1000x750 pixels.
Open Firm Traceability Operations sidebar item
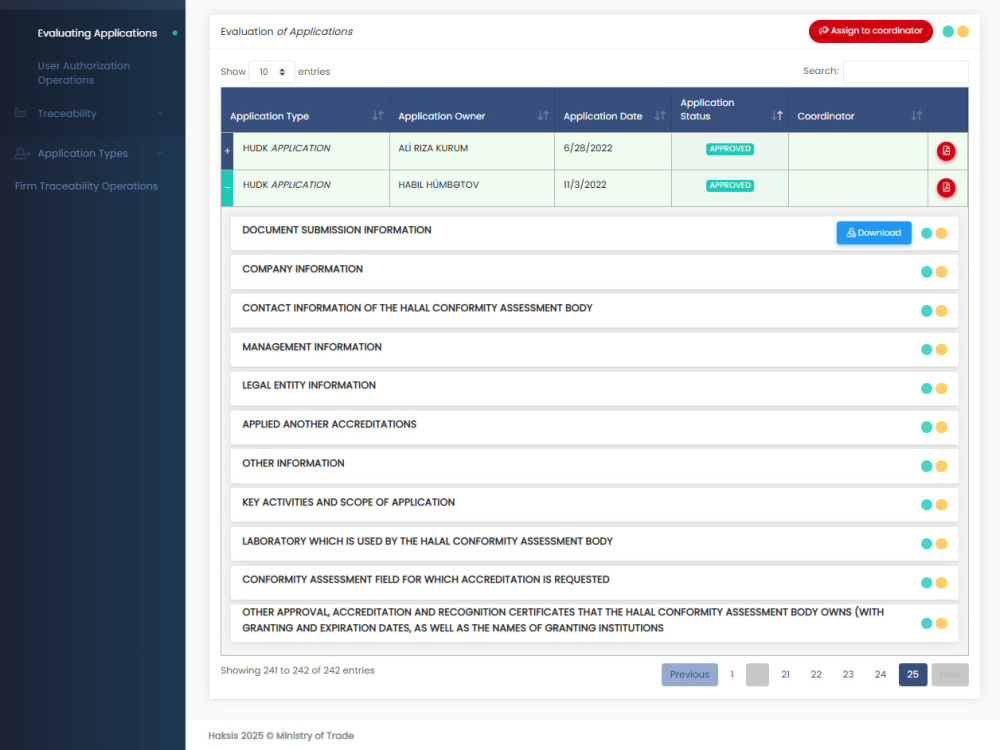[x=86, y=186]
